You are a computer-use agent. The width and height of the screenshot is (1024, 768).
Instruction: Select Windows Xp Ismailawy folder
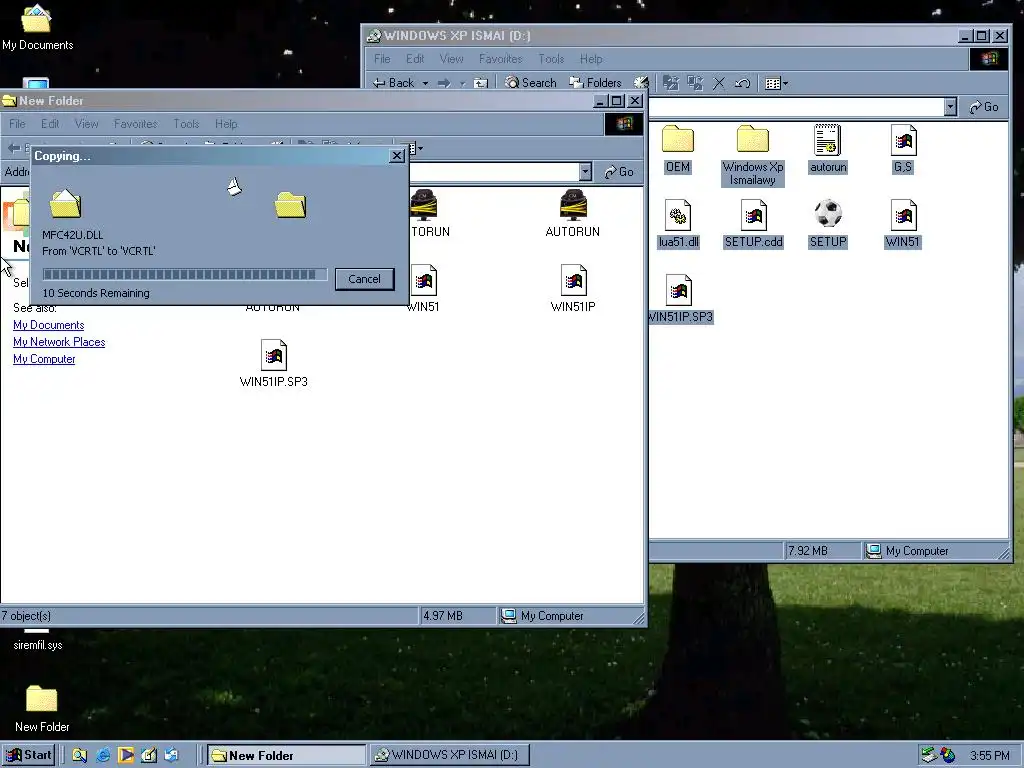(753, 155)
